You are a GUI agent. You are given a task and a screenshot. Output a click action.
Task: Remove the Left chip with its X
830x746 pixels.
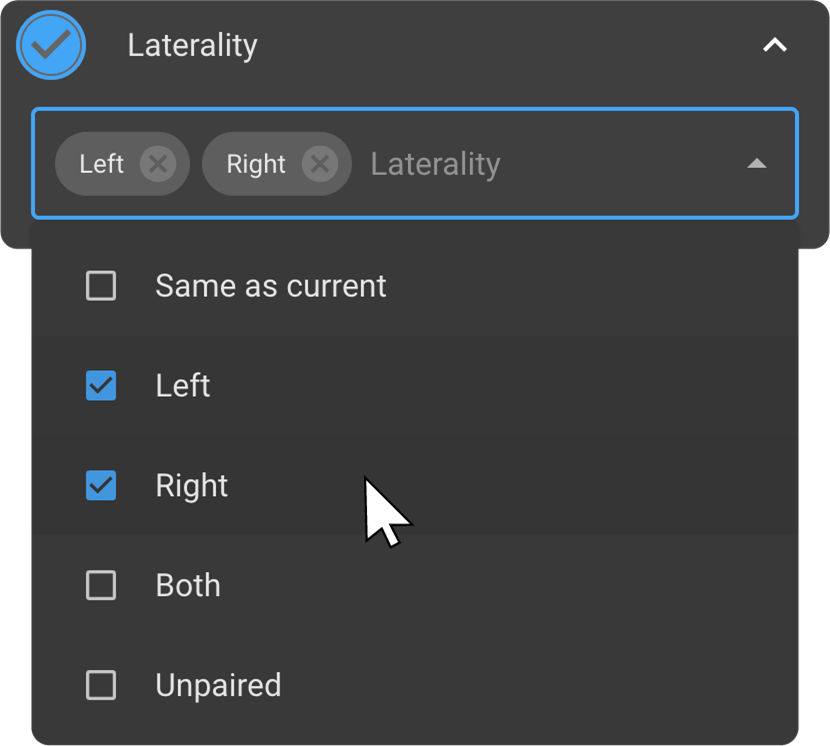[157, 163]
